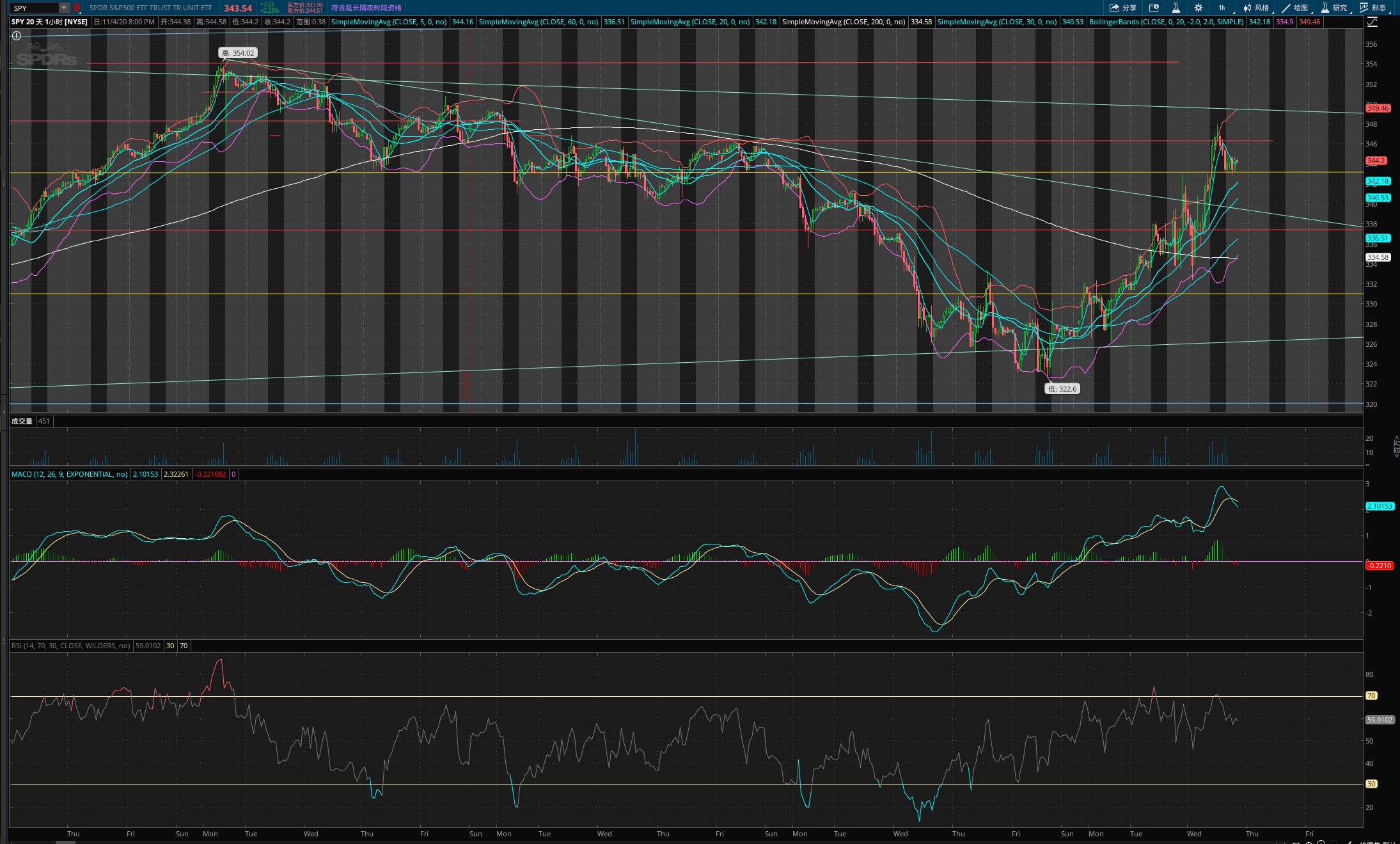Click the SimpleMovingAvg (CLOSE, 30, 0, no) label
1400x844 pixels.
(997, 22)
